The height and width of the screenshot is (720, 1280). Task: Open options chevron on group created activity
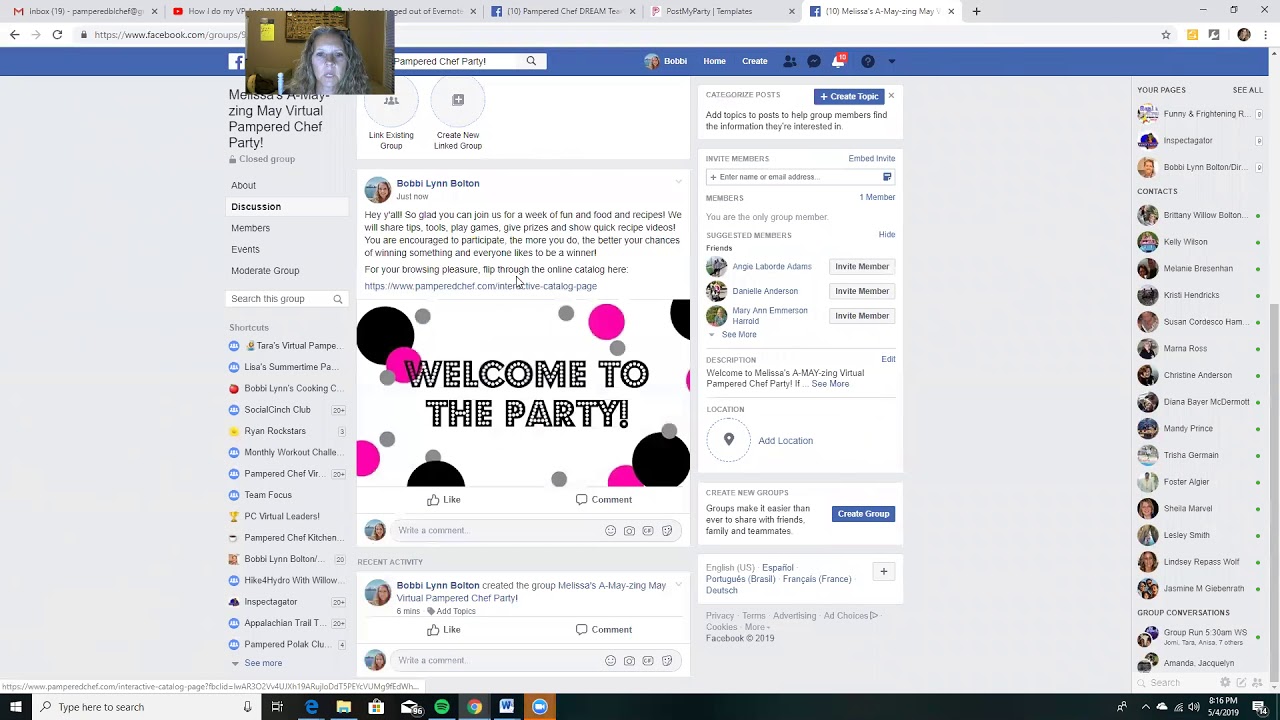click(x=679, y=584)
